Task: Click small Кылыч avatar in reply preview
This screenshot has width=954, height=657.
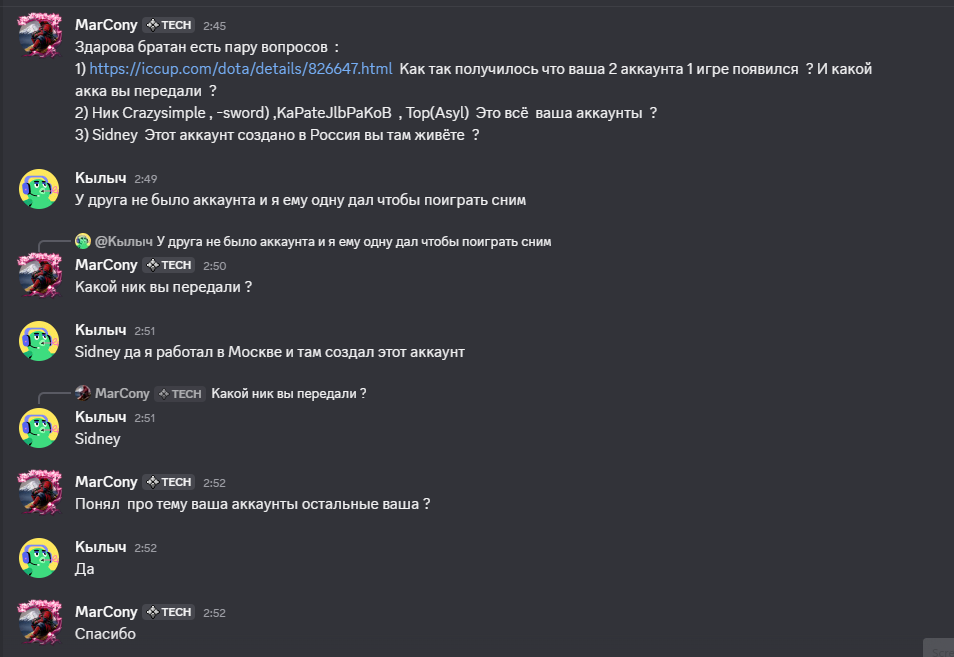Action: tap(83, 242)
